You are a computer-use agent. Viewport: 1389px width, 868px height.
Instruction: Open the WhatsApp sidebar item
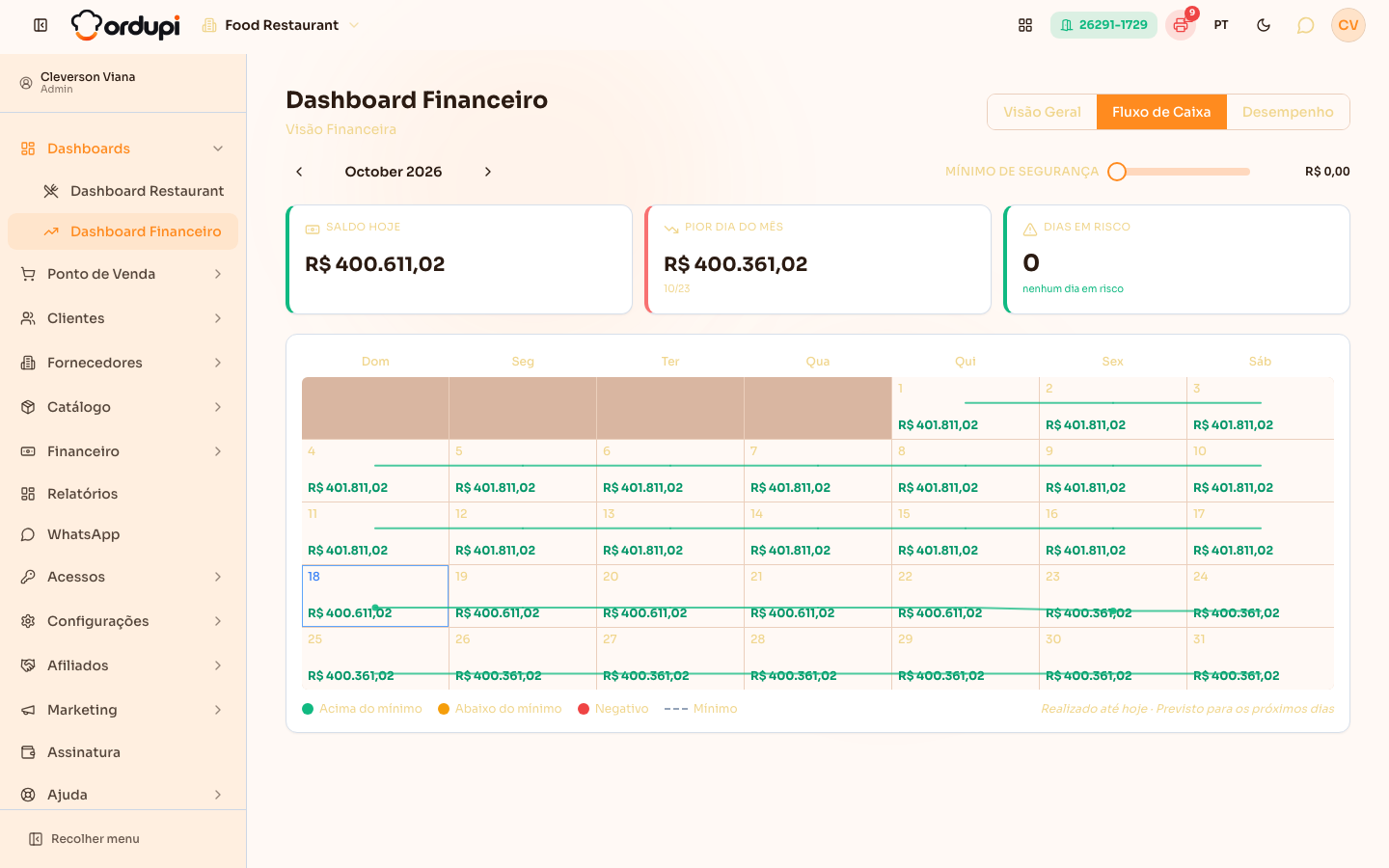click(123, 534)
